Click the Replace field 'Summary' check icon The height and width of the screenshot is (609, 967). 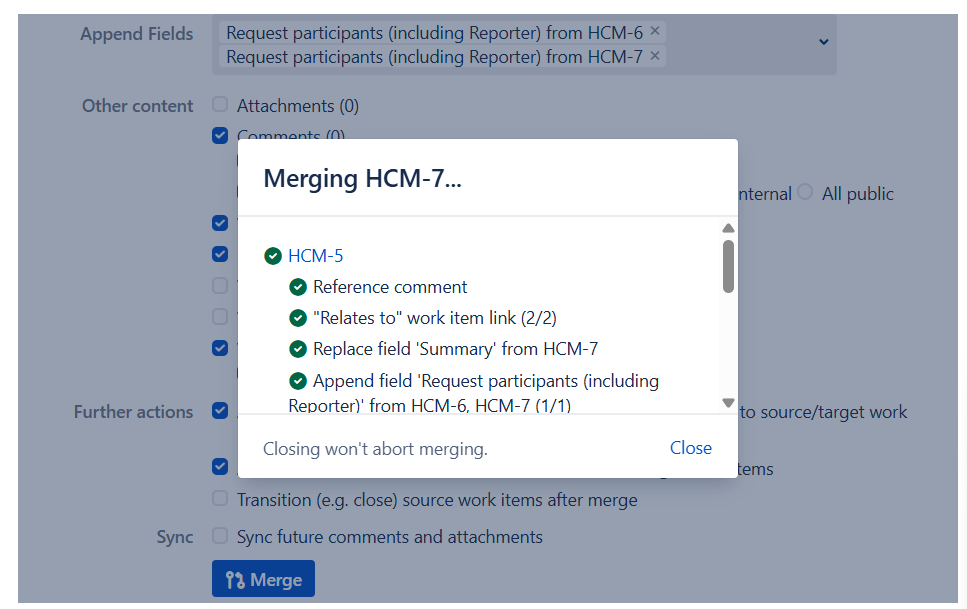tap(298, 349)
